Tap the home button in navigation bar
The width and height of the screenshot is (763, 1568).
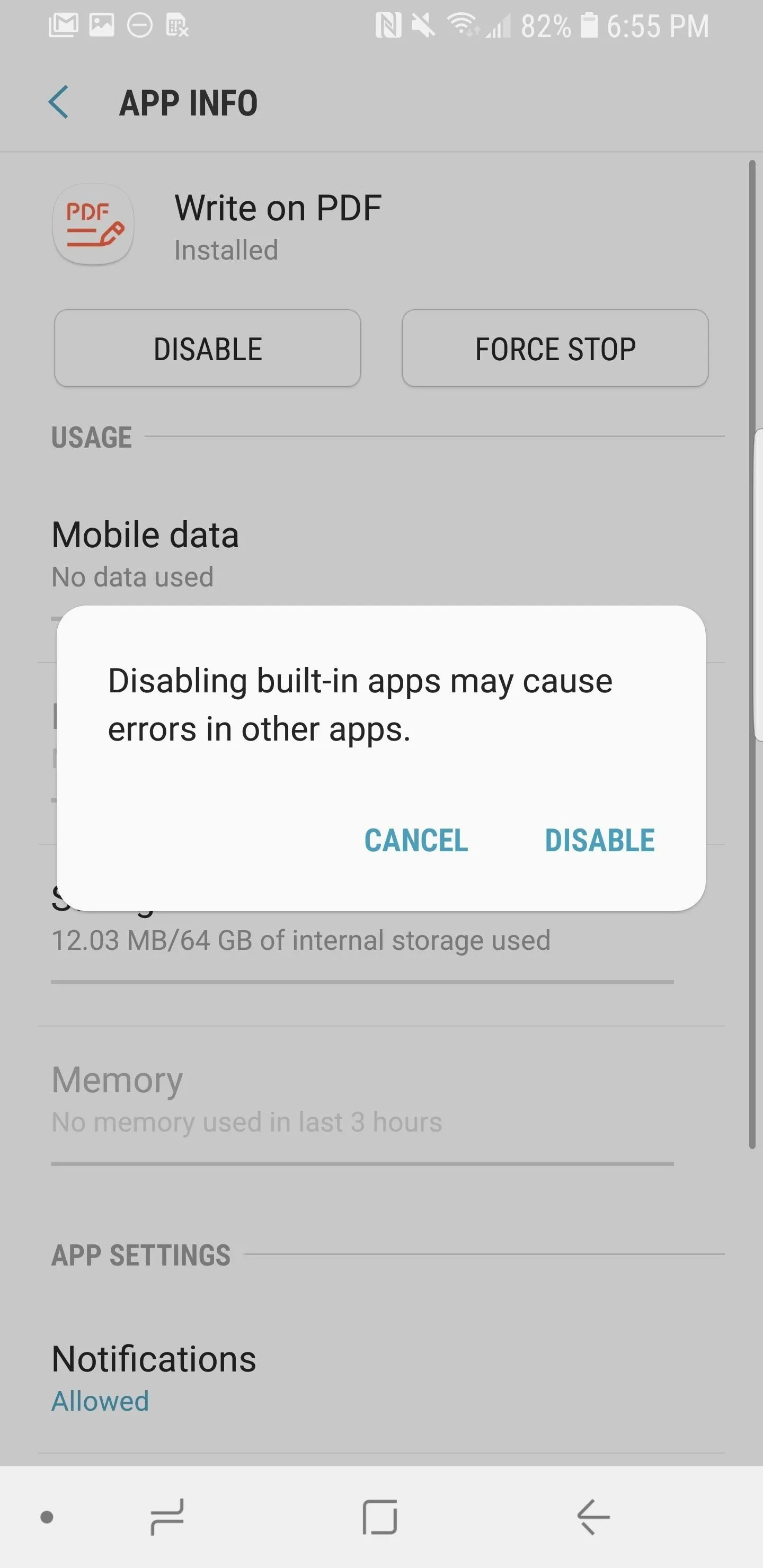point(380,1517)
